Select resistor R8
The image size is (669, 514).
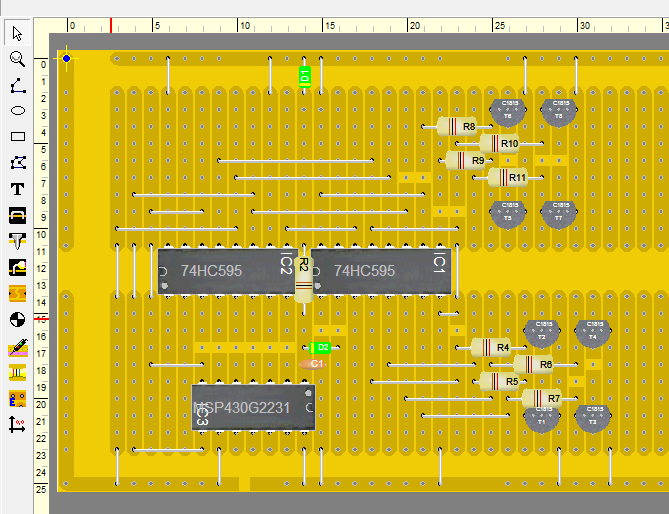coord(457,126)
